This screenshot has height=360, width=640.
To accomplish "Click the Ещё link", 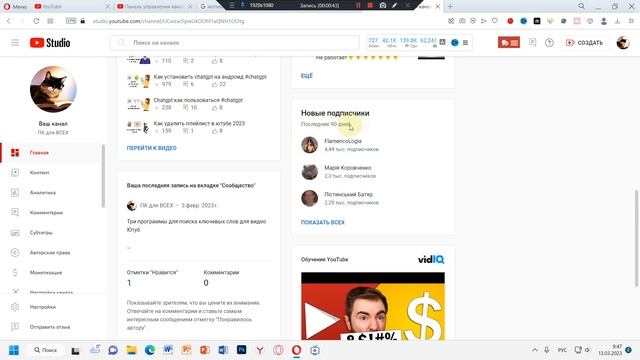I will [x=307, y=76].
